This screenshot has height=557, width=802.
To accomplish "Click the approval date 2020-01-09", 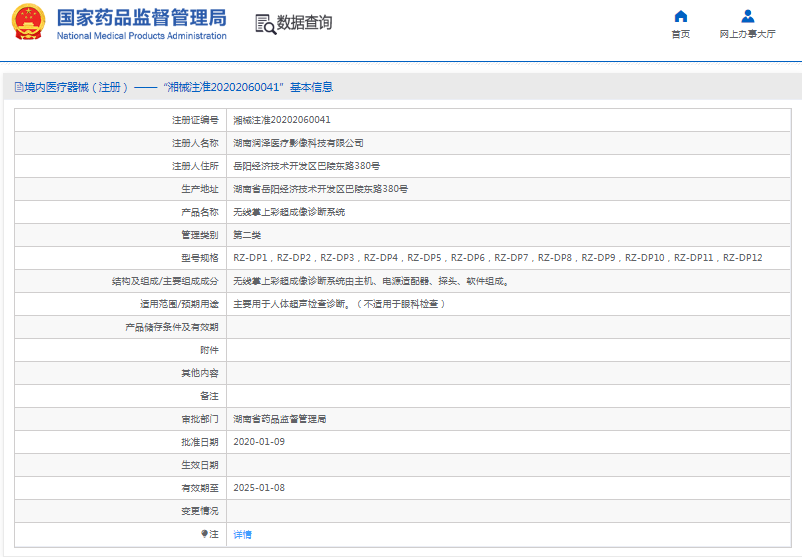I will coord(259,442).
